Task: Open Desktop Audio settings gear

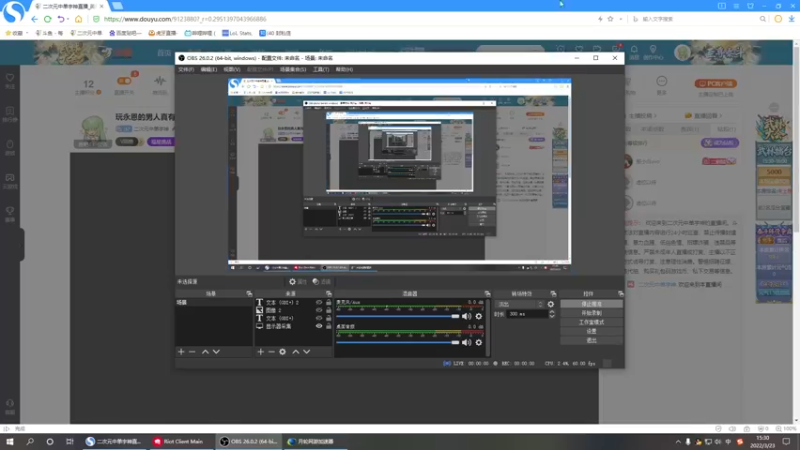Action: click(x=479, y=342)
